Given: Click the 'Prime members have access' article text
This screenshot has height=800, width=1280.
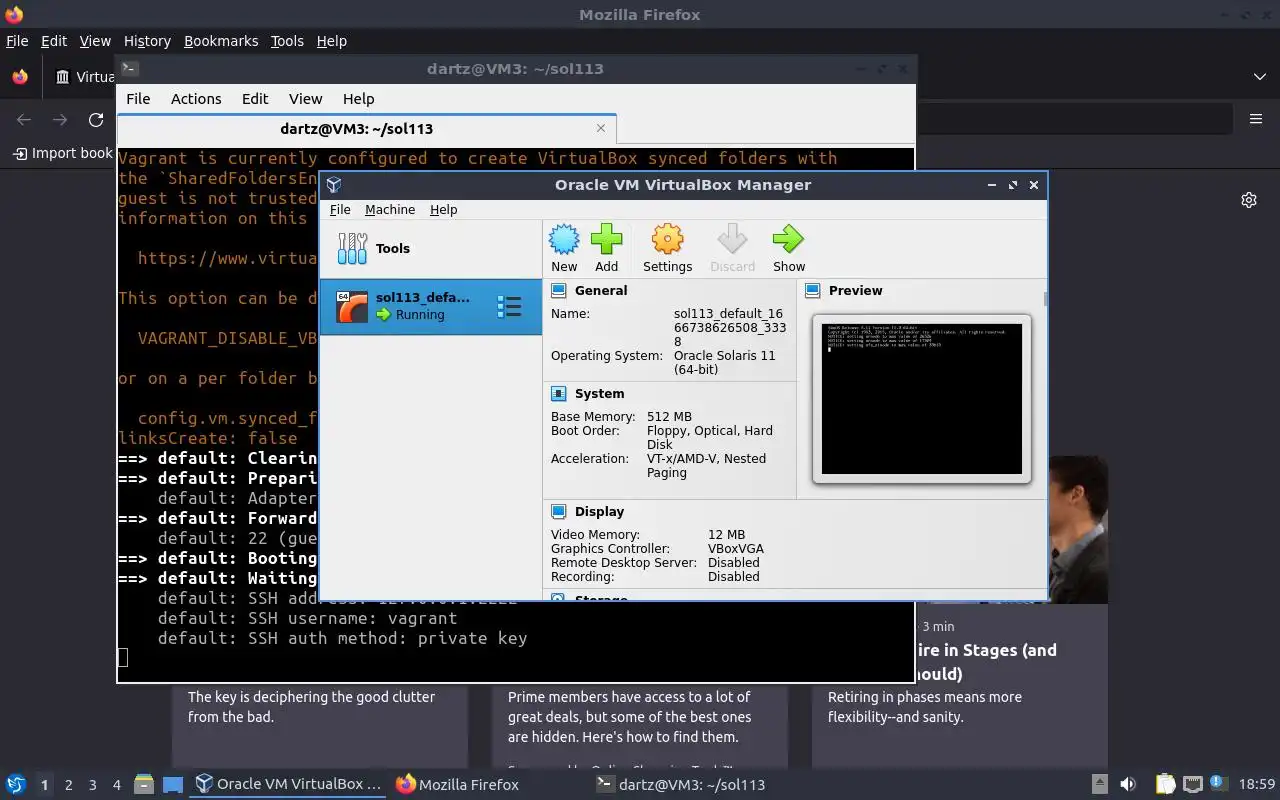Looking at the screenshot, I should (629, 717).
